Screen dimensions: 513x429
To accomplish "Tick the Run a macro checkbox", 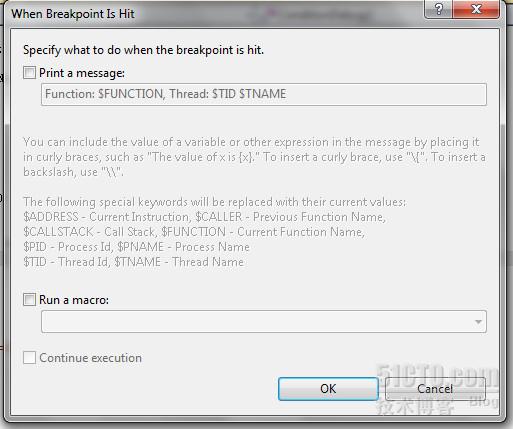I will [29, 299].
